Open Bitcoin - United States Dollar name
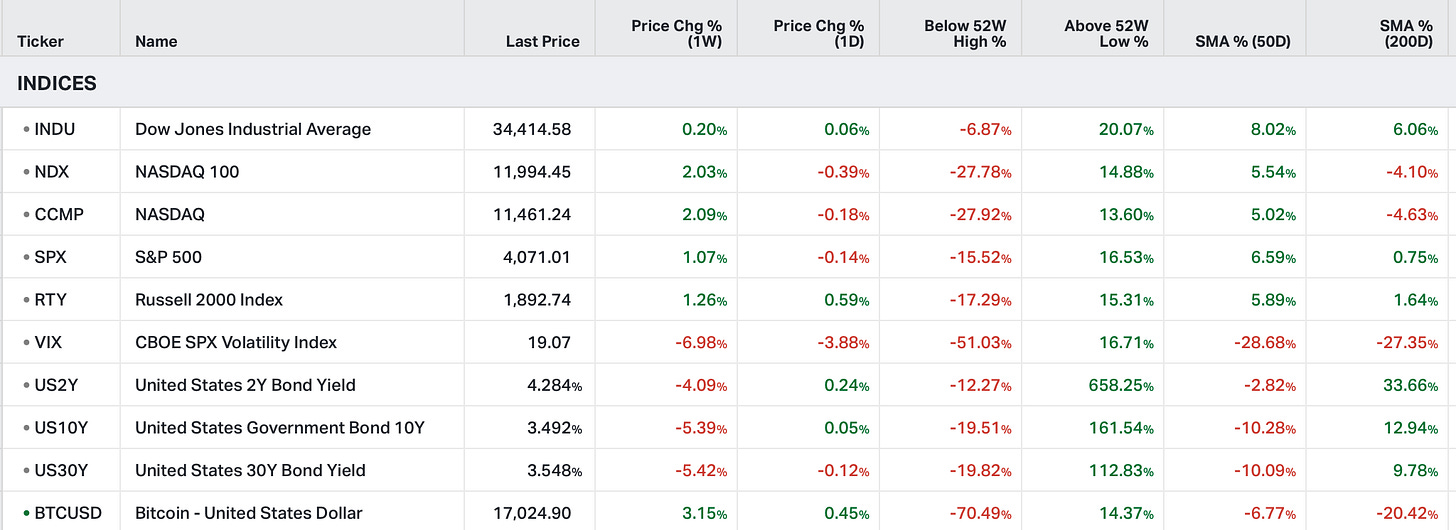1456x530 pixels. point(249,513)
